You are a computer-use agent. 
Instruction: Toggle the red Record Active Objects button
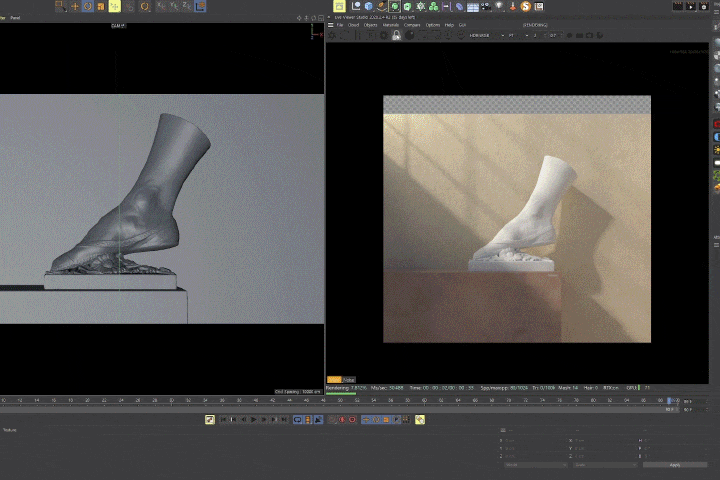(x=341, y=420)
